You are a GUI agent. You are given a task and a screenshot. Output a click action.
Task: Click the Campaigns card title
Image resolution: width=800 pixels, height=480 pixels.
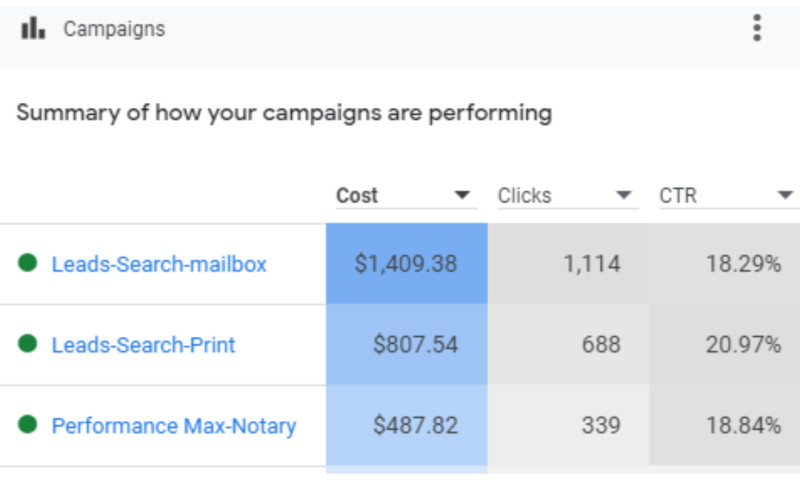[x=114, y=29]
